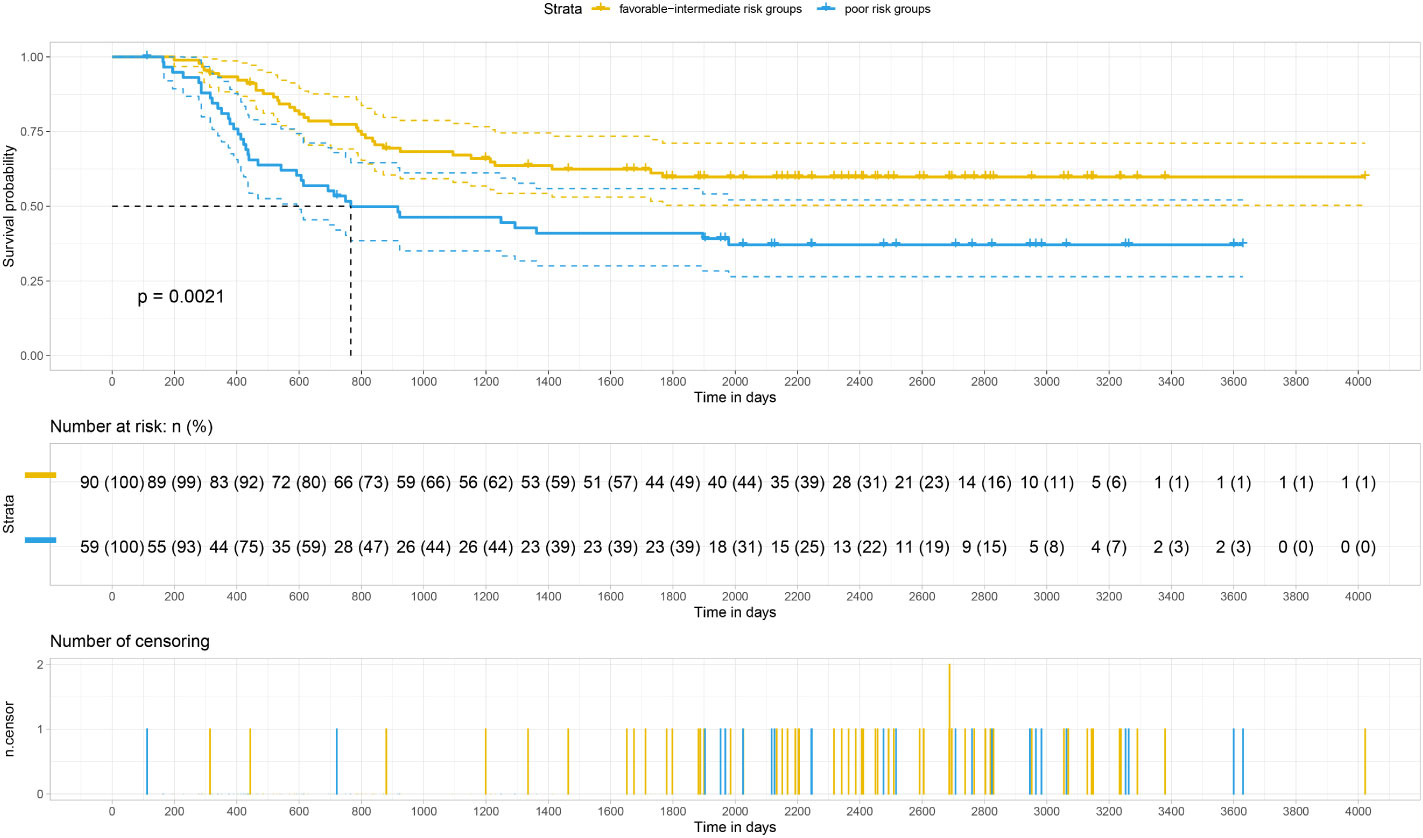Screen dimensions: 1423x838
Task: Click the '0.75' tick on survival probability axis
Action: (x=31, y=132)
